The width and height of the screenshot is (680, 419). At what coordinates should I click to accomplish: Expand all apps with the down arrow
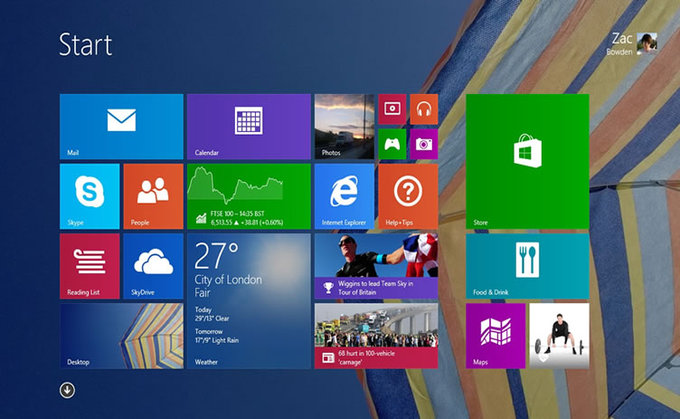point(67,390)
